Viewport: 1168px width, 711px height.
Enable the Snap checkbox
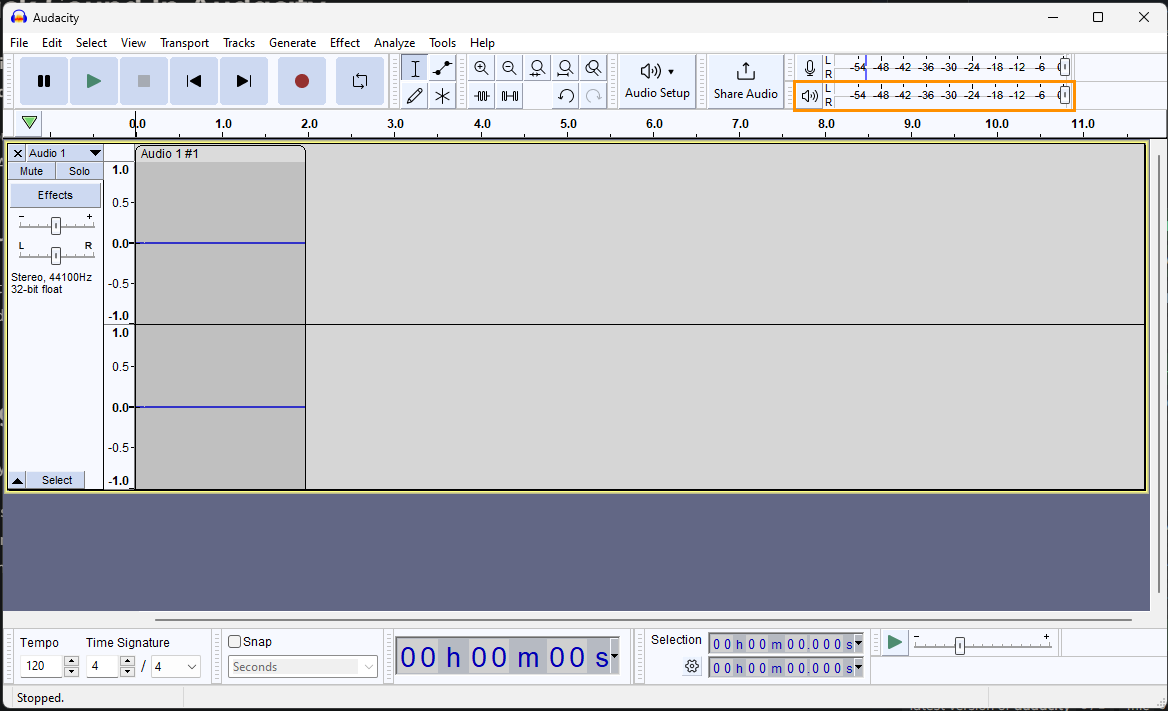pos(235,641)
